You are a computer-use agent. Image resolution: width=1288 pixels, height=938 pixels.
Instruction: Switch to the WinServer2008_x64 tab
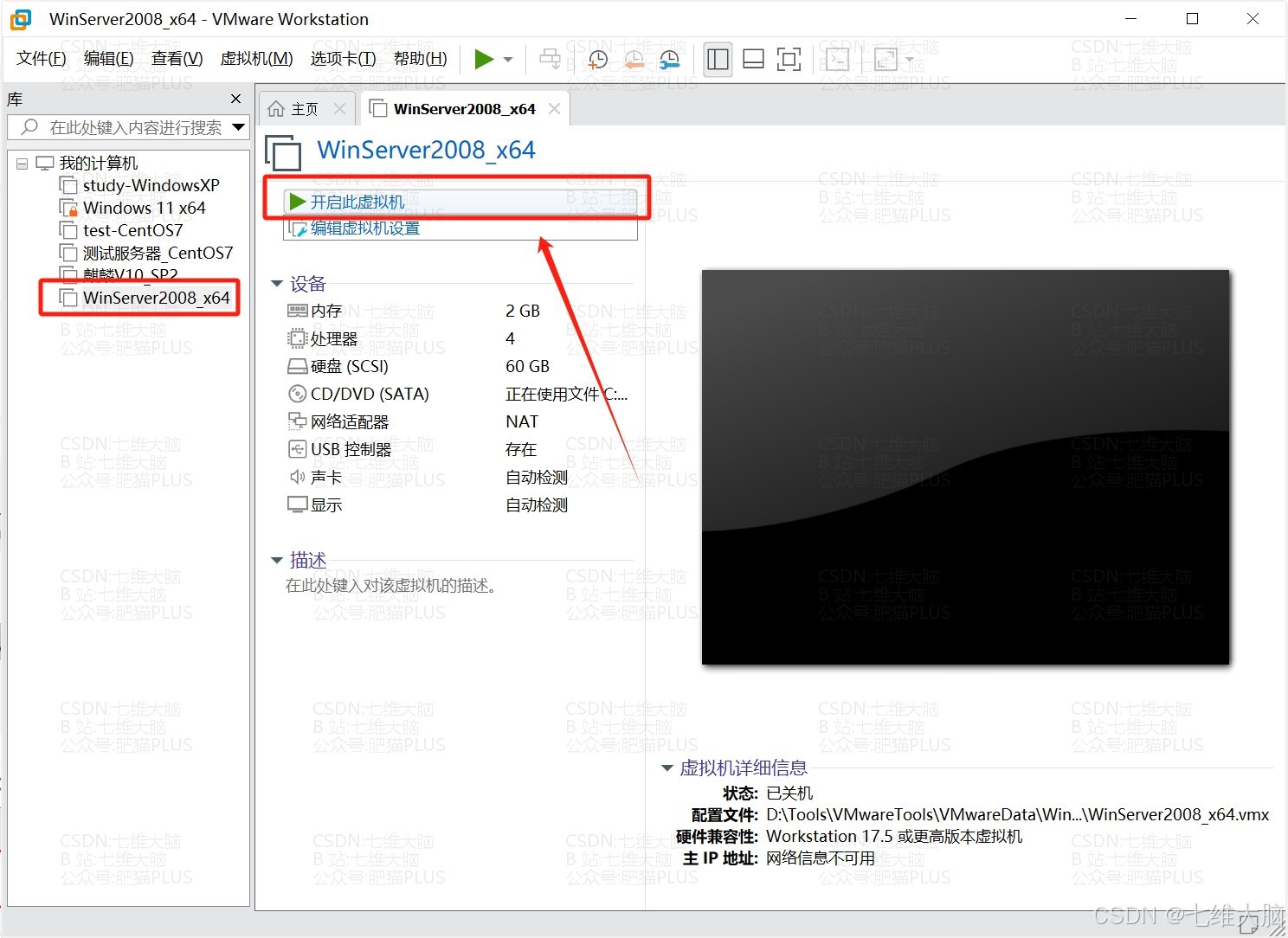(464, 109)
